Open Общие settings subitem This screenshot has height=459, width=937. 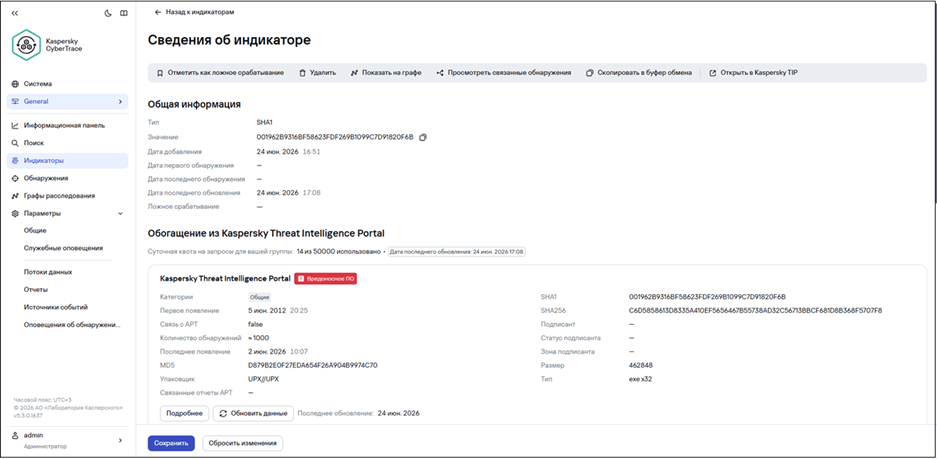pos(35,231)
